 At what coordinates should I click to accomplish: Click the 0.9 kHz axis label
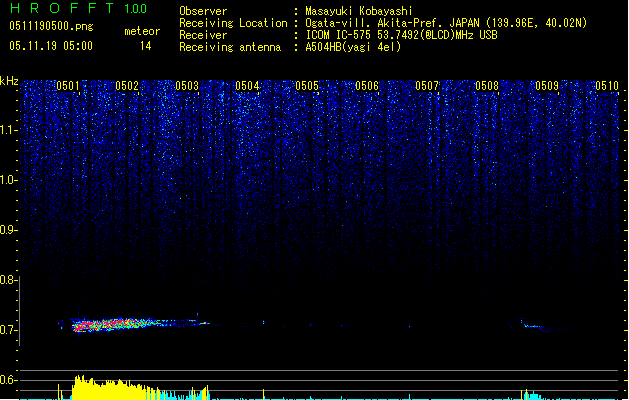tap(9, 230)
